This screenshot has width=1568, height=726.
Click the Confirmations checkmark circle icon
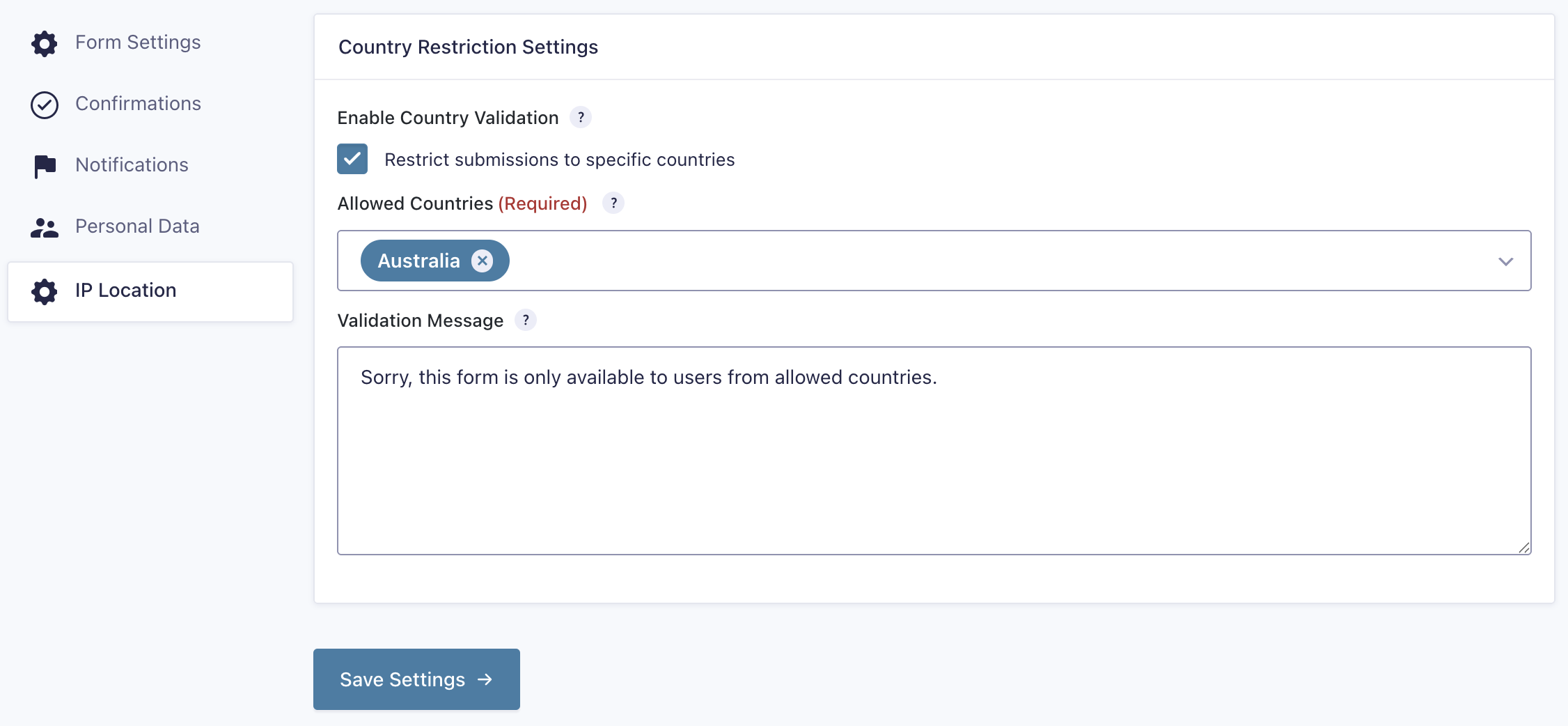(x=45, y=105)
